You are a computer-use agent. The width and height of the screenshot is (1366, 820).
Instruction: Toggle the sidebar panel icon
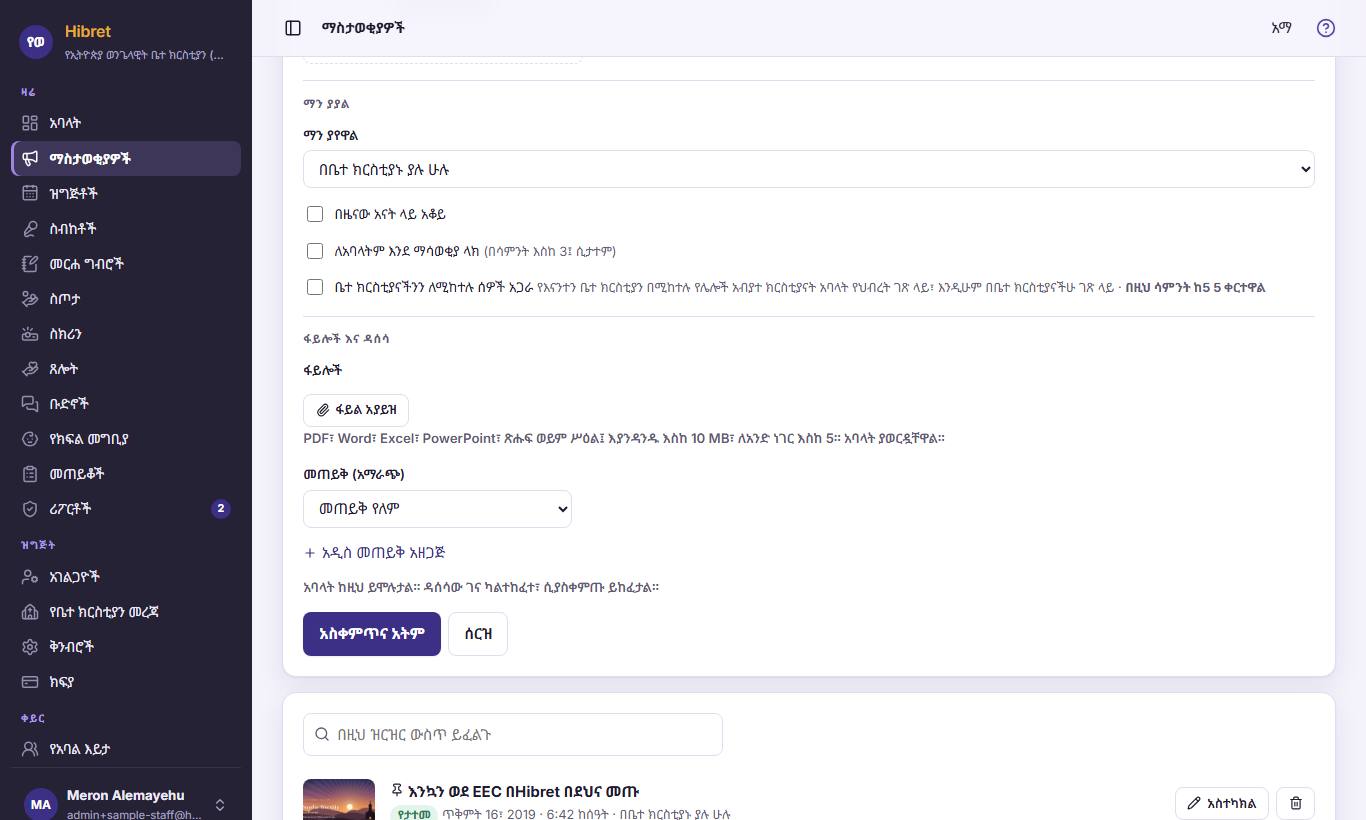(293, 28)
